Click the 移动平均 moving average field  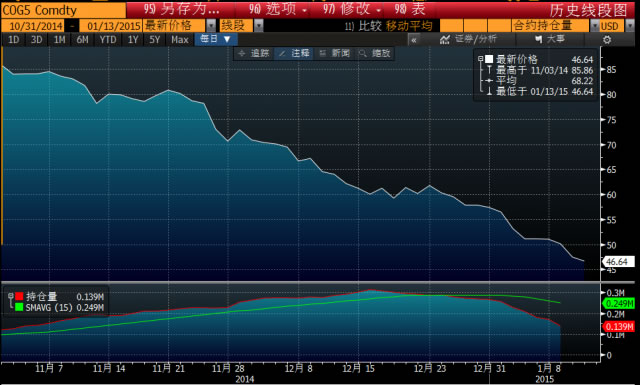pos(409,26)
